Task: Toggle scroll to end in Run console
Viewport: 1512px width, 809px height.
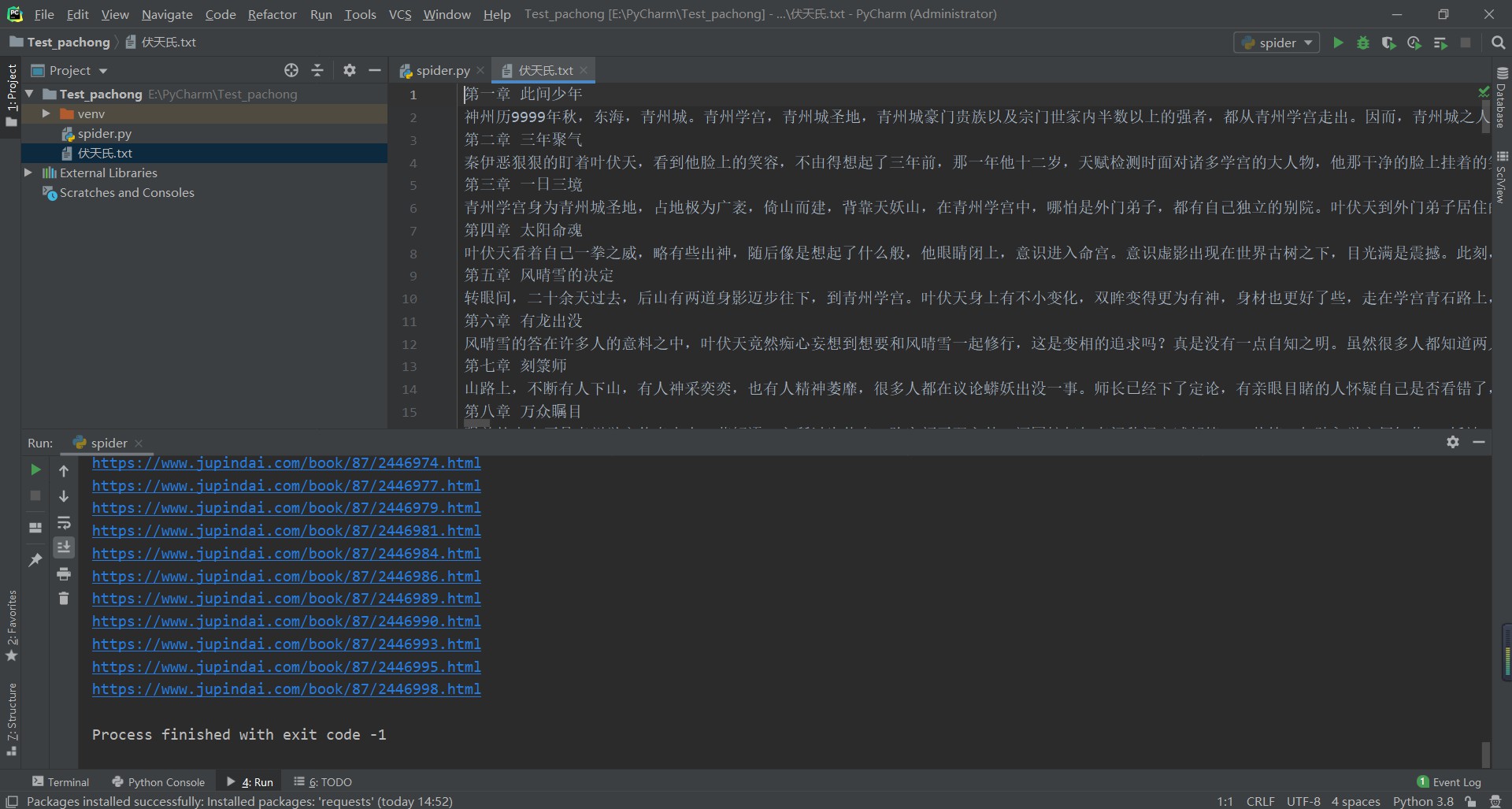Action: pyautogui.click(x=64, y=547)
